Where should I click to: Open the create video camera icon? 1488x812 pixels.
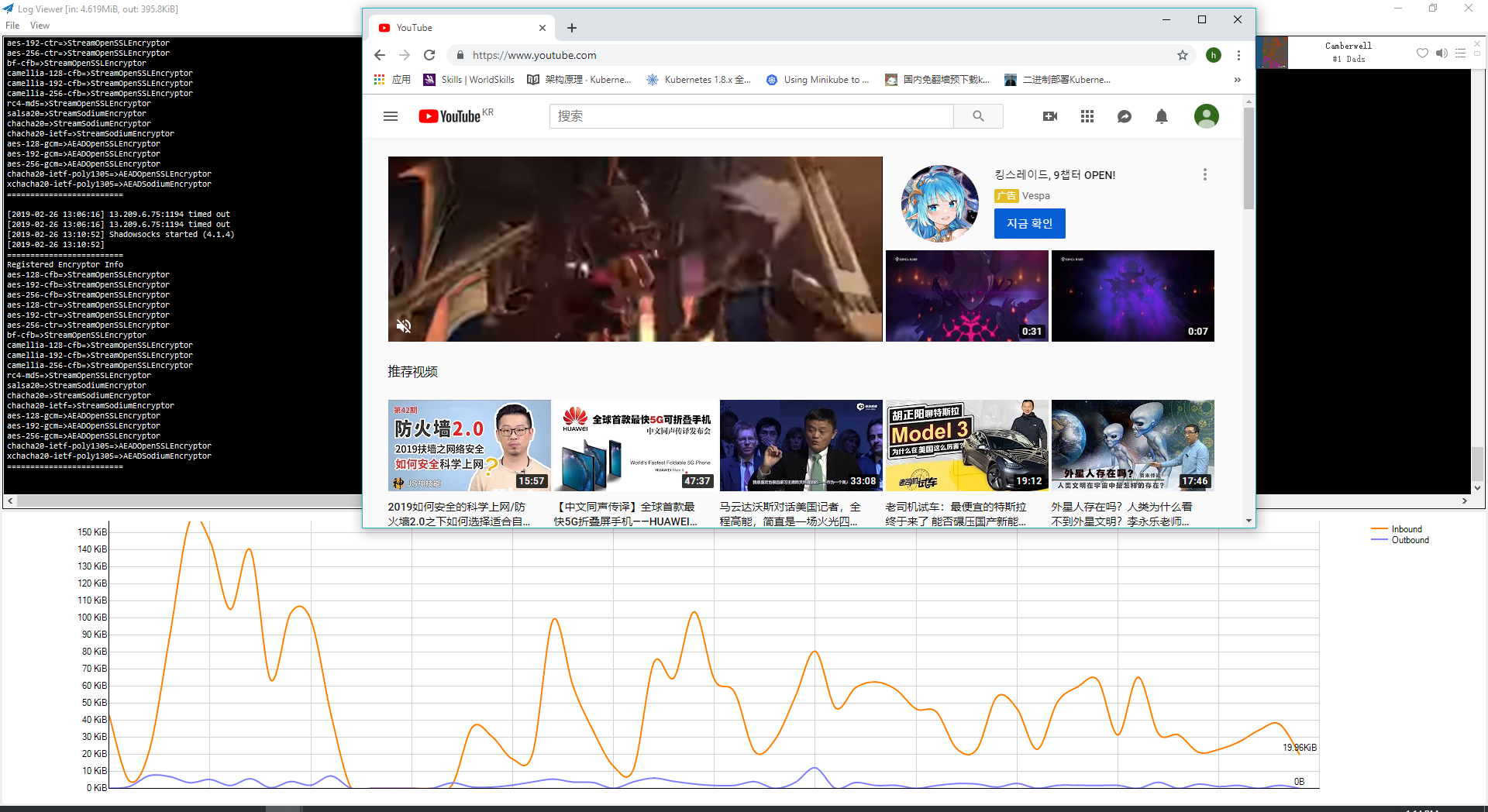pos(1050,116)
